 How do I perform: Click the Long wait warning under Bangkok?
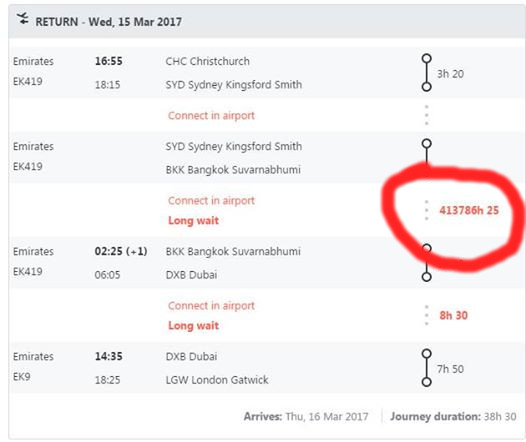[194, 220]
